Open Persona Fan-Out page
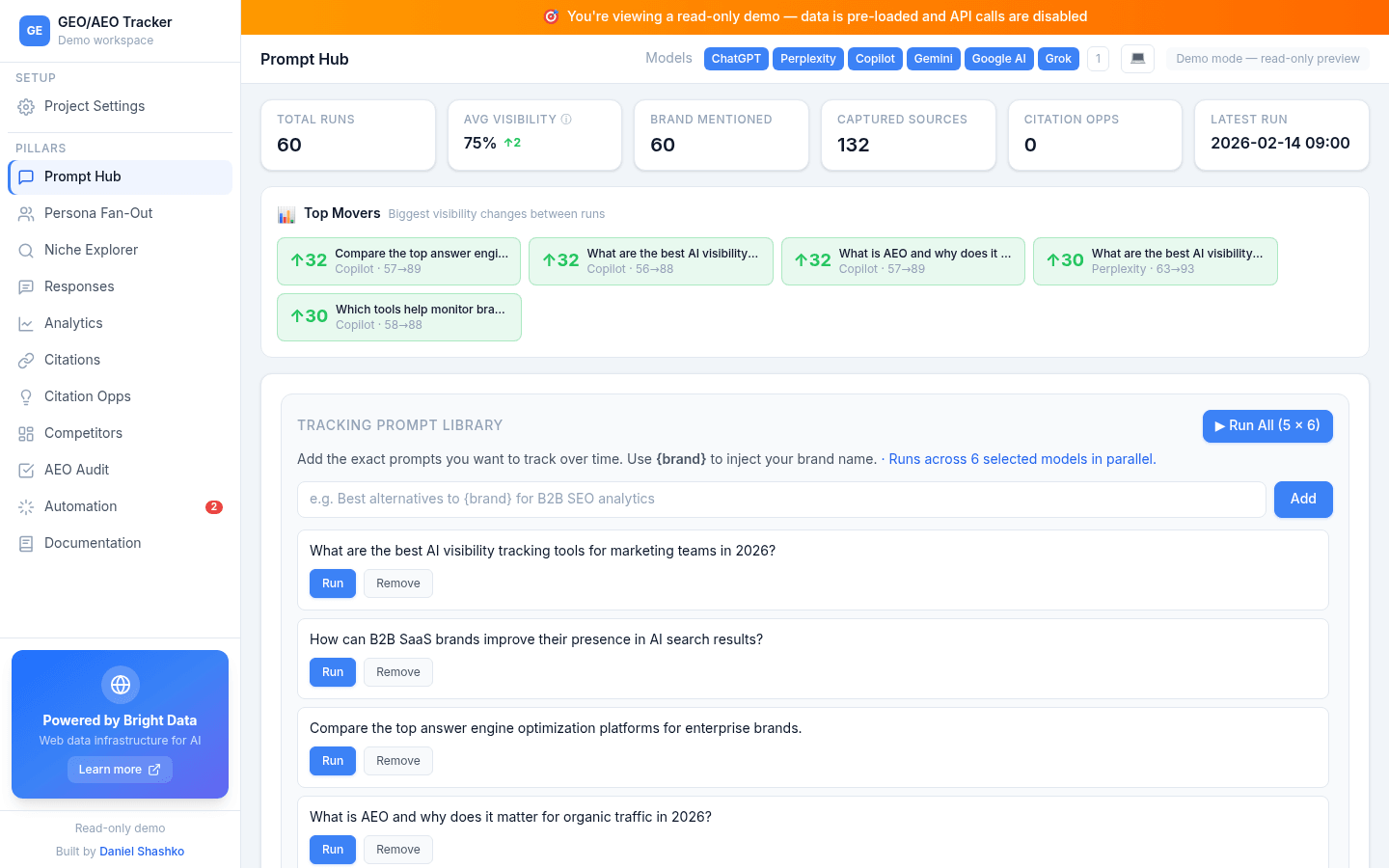Screen dimensions: 1389x868 click(x=120, y=213)
